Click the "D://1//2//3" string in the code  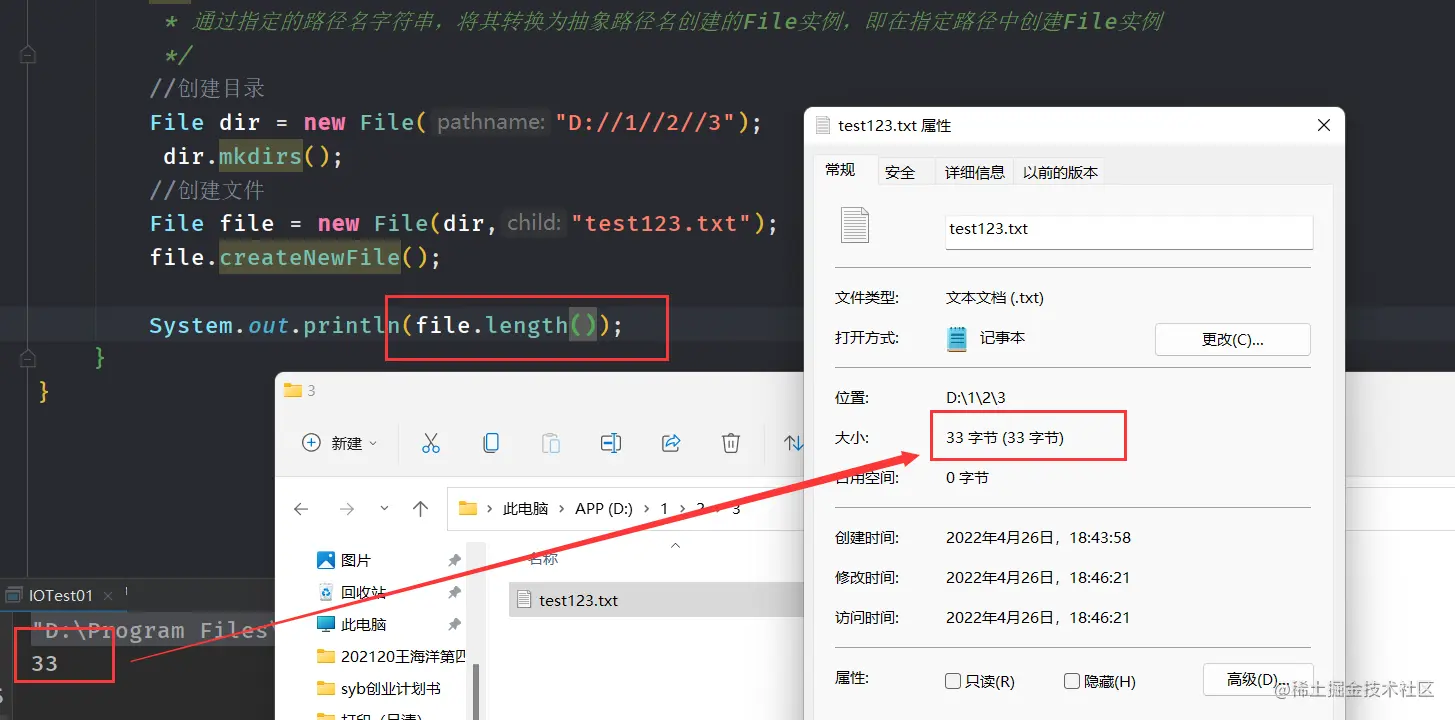[x=645, y=122]
